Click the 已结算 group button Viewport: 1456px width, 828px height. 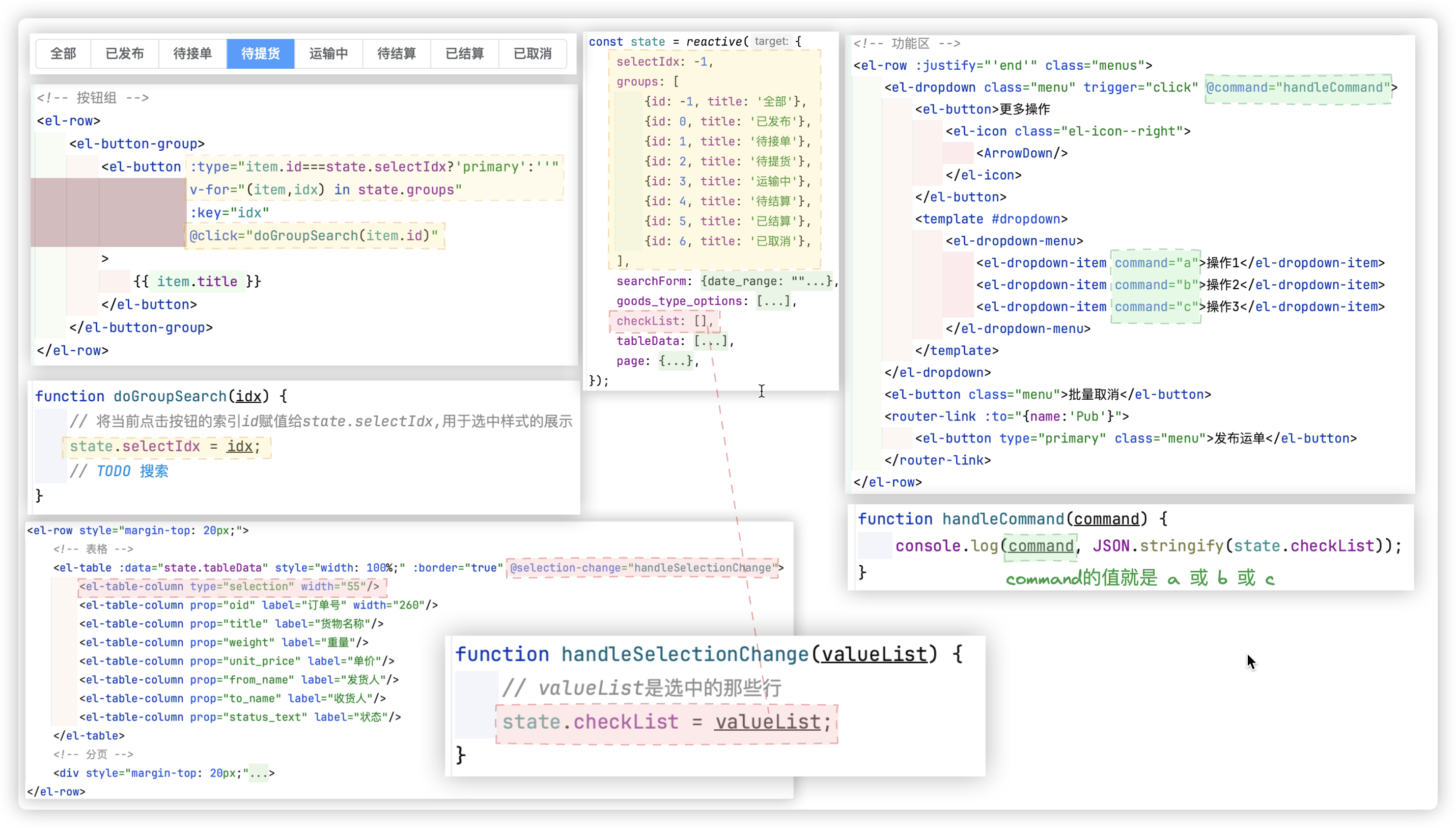(464, 53)
